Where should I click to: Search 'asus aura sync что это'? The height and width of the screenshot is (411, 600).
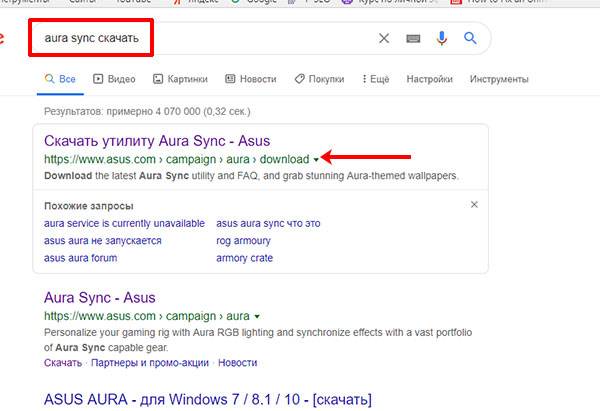pos(268,223)
